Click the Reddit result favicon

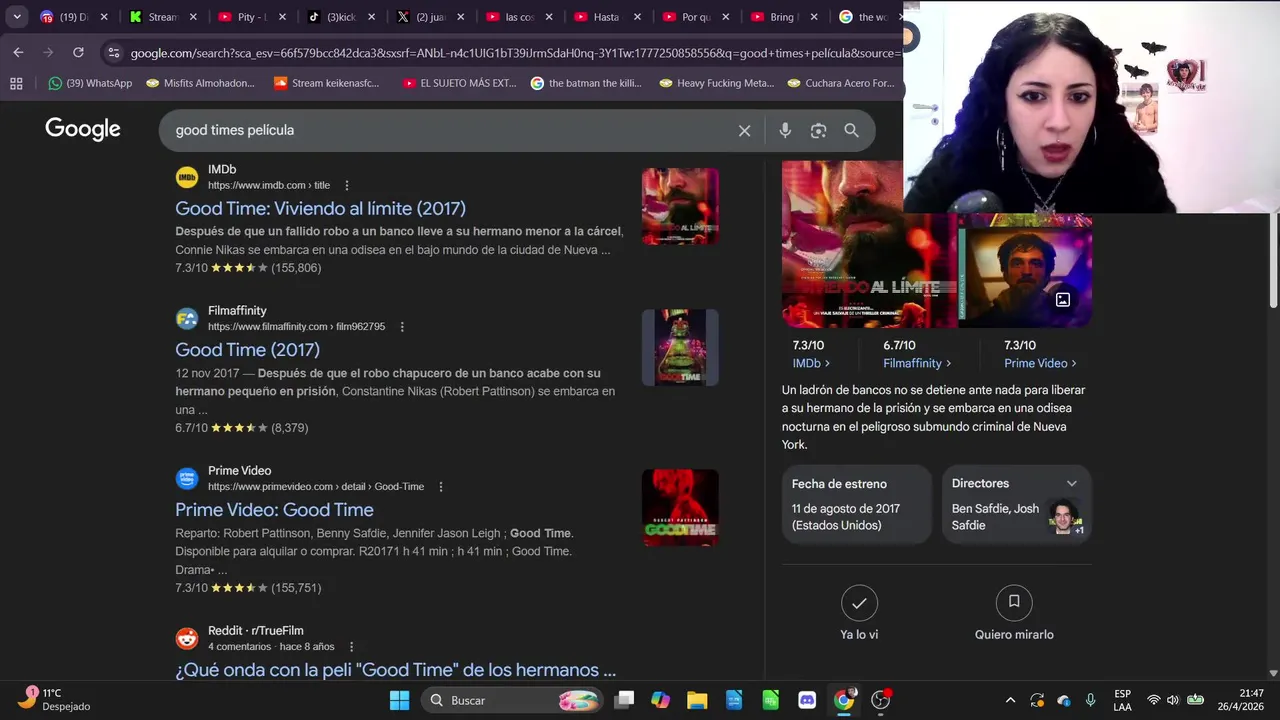point(187,639)
